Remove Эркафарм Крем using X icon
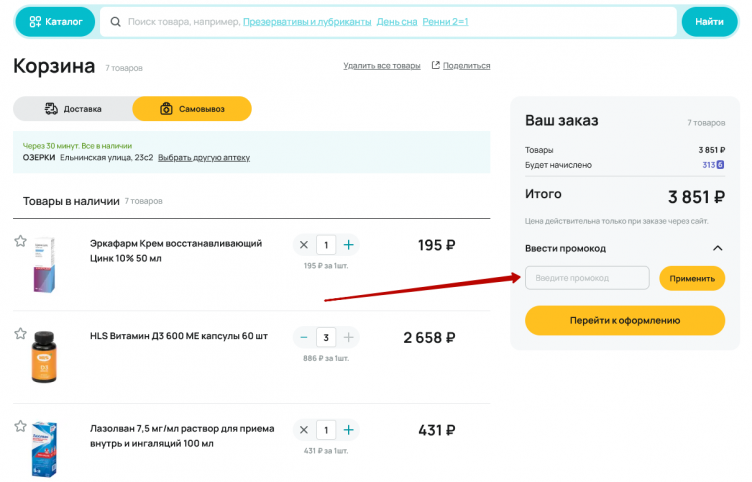 (304, 245)
